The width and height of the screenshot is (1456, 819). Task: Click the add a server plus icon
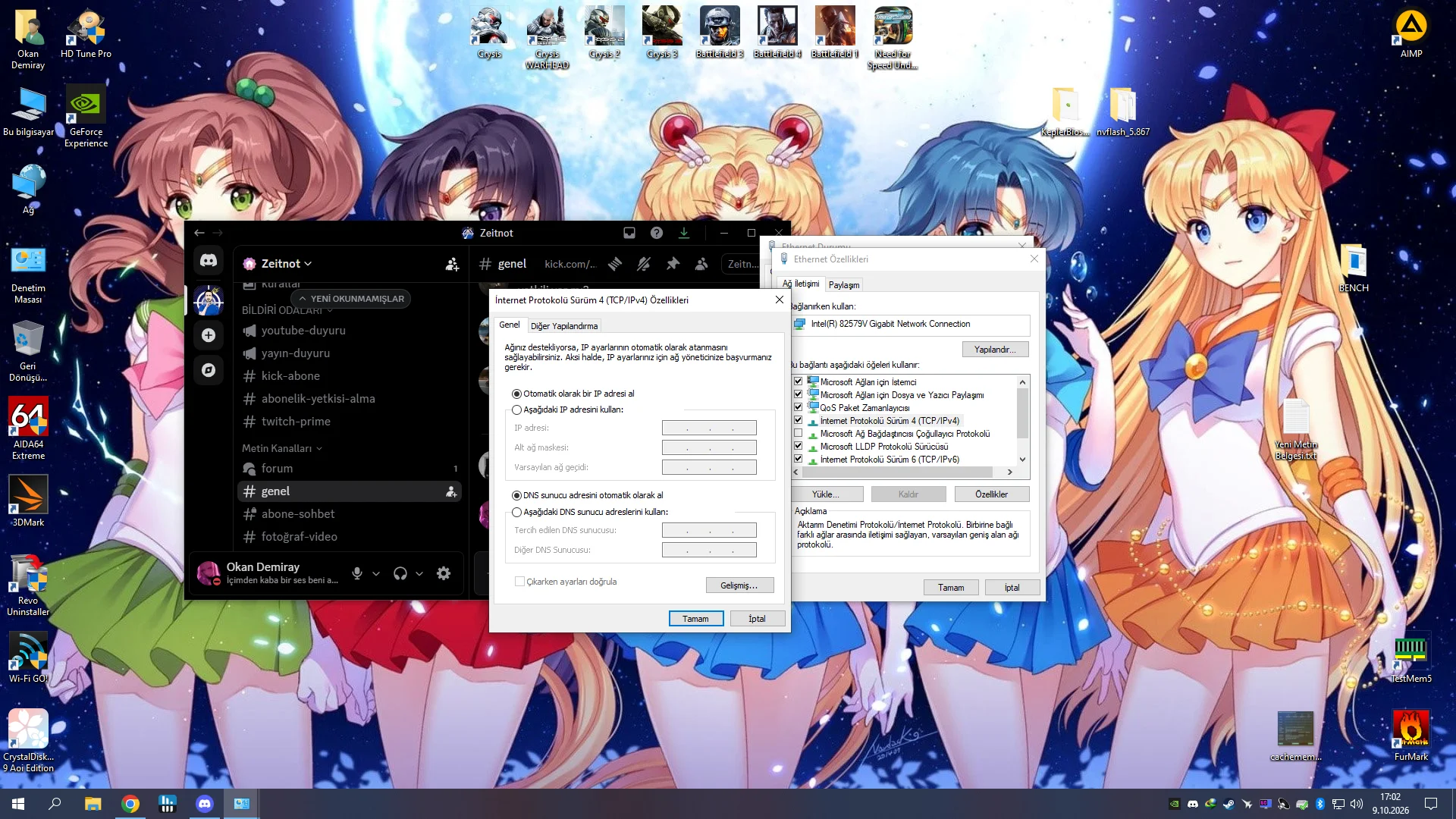pyautogui.click(x=209, y=335)
